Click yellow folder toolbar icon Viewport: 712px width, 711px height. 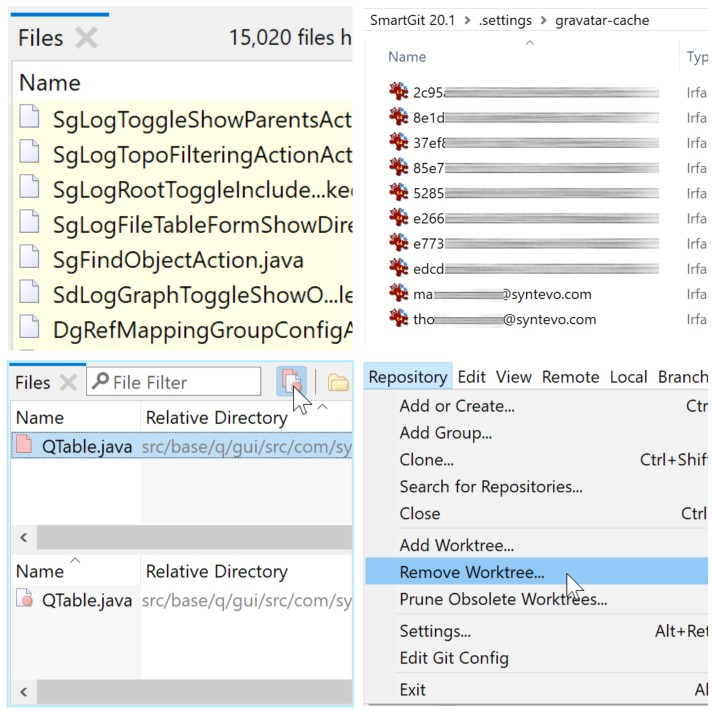tap(338, 382)
